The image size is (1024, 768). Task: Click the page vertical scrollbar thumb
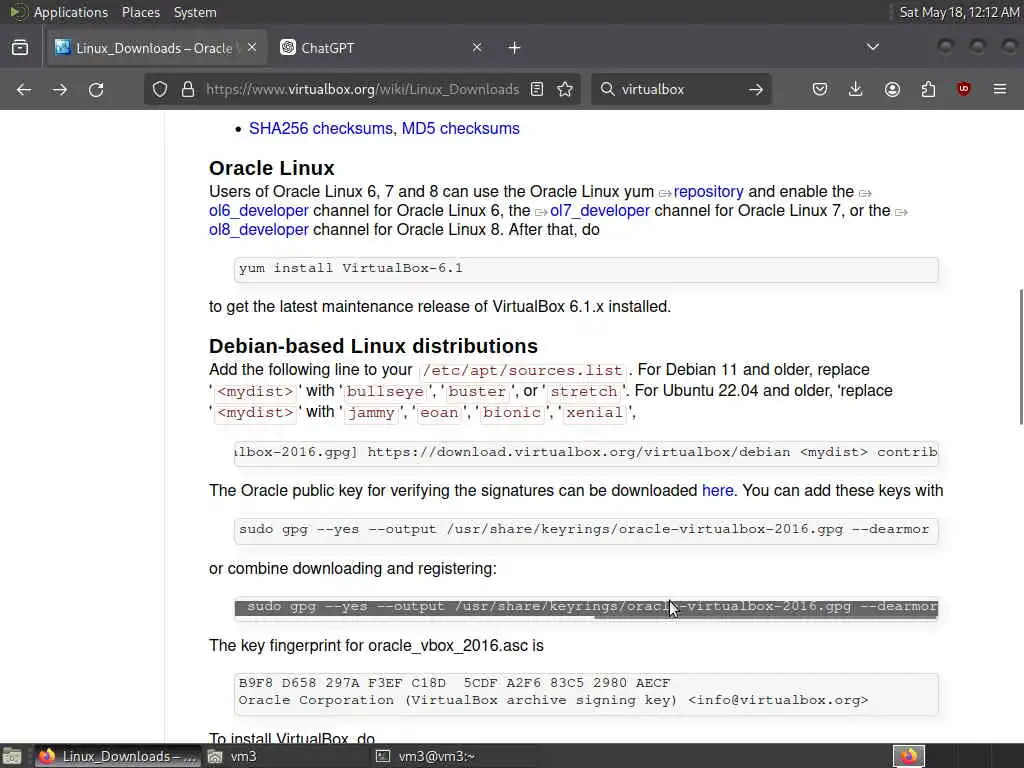pyautogui.click(x=1021, y=357)
